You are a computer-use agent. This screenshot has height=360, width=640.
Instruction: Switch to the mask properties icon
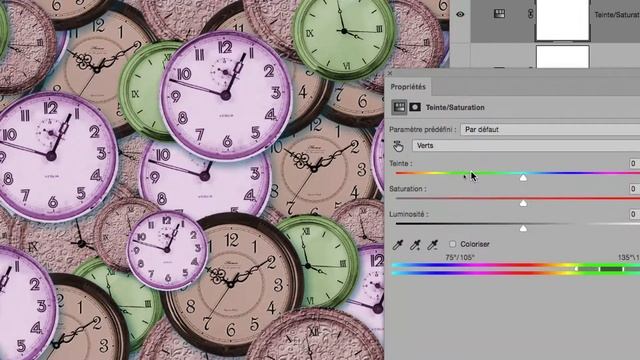[x=415, y=107]
